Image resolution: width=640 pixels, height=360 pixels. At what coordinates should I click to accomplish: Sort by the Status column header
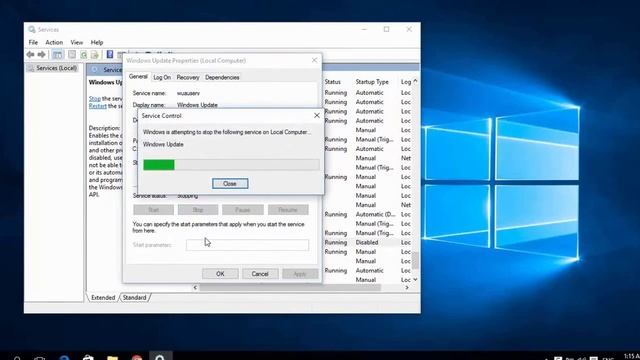[333, 82]
